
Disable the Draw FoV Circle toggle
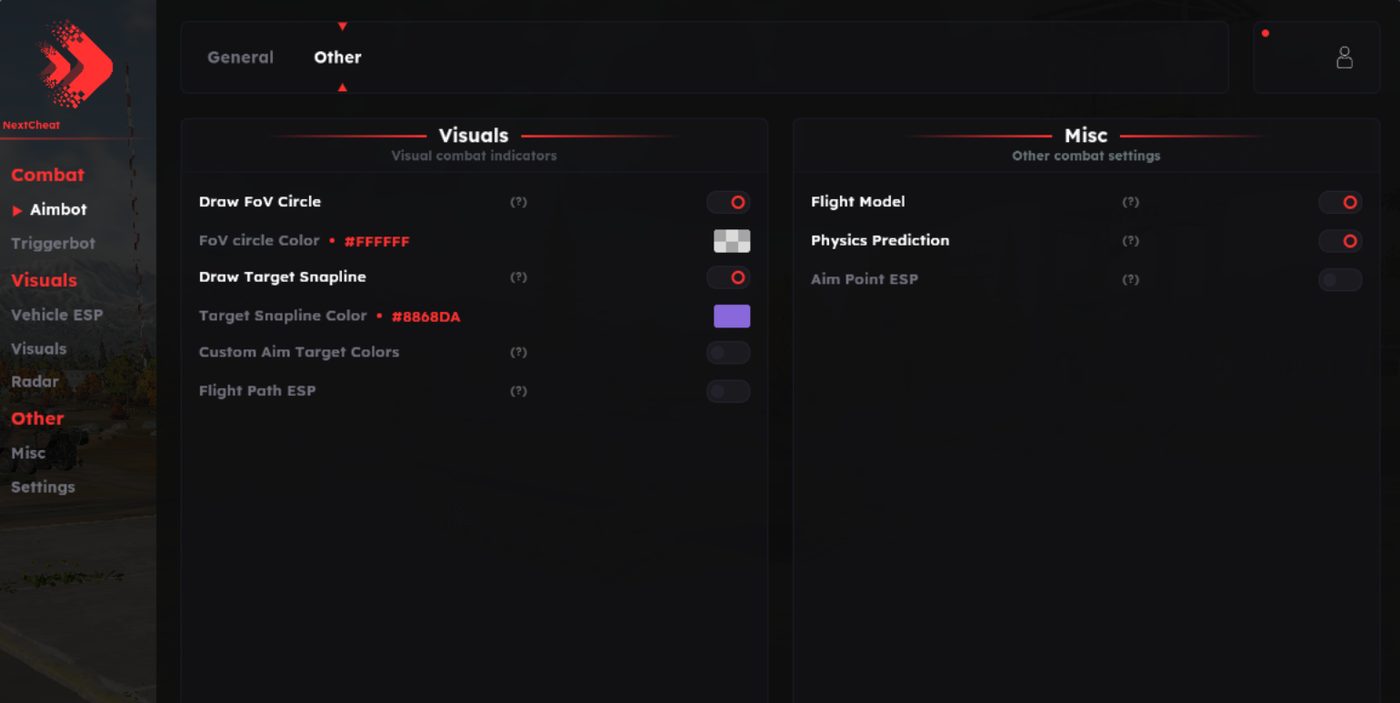[x=728, y=202]
